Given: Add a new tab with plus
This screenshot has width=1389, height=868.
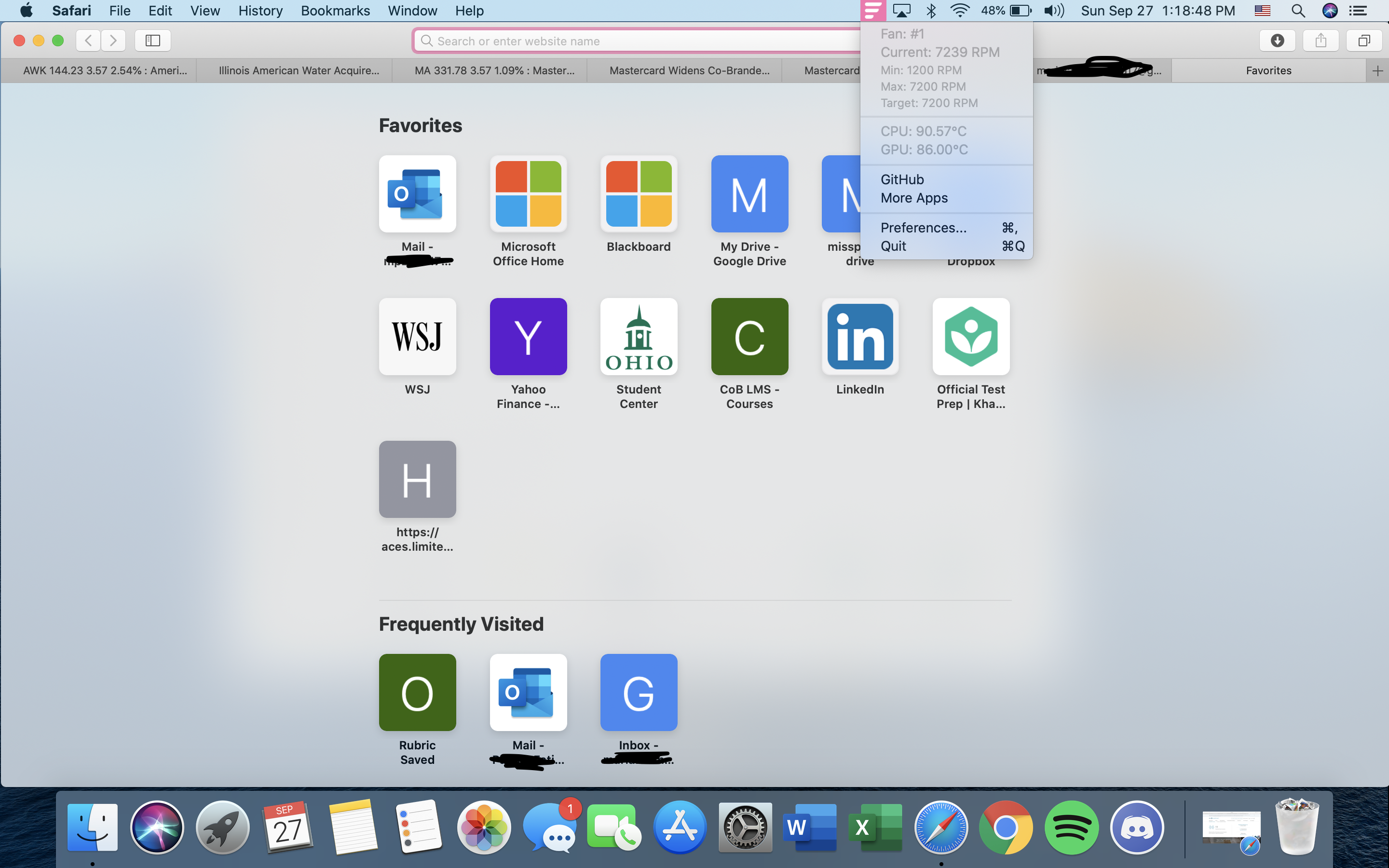Looking at the screenshot, I should click(x=1377, y=70).
